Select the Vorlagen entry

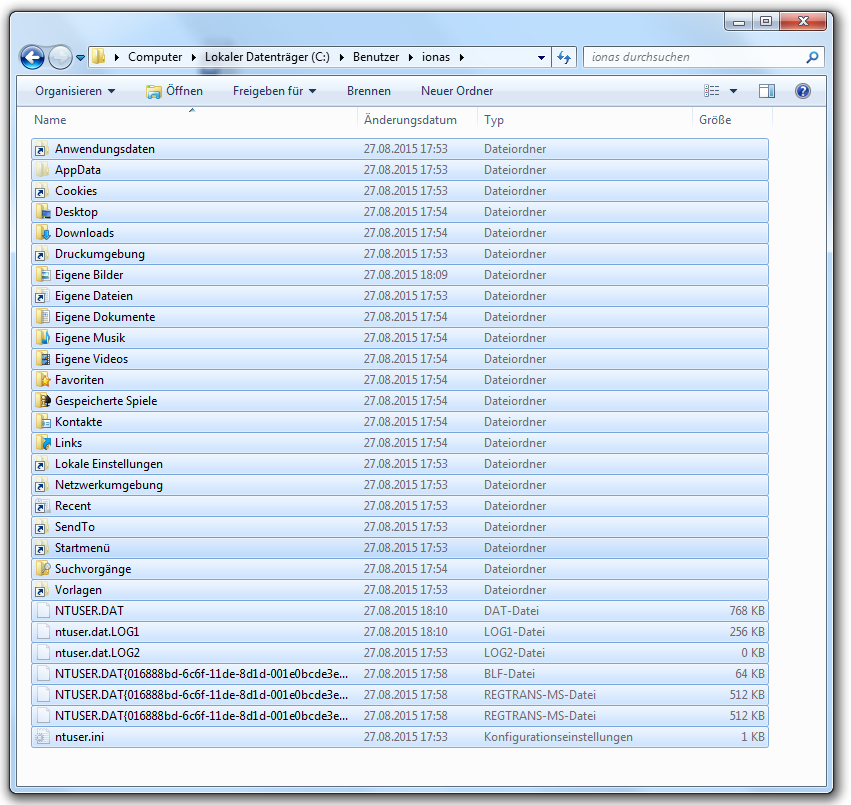(x=400, y=590)
